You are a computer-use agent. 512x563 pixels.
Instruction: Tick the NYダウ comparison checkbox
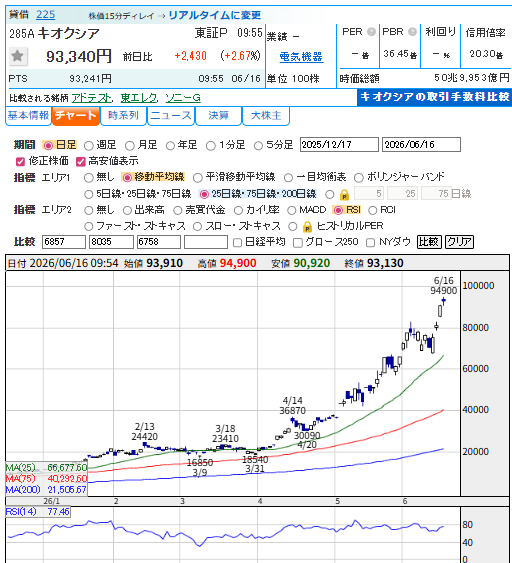pyautogui.click(x=371, y=243)
